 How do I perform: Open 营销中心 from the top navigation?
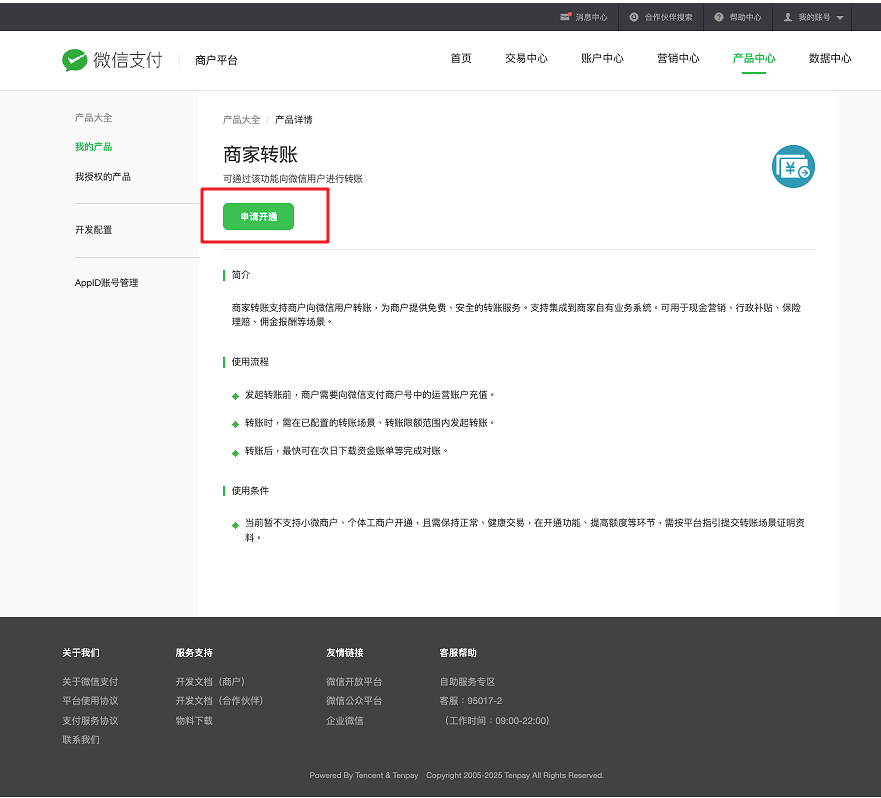(x=678, y=59)
